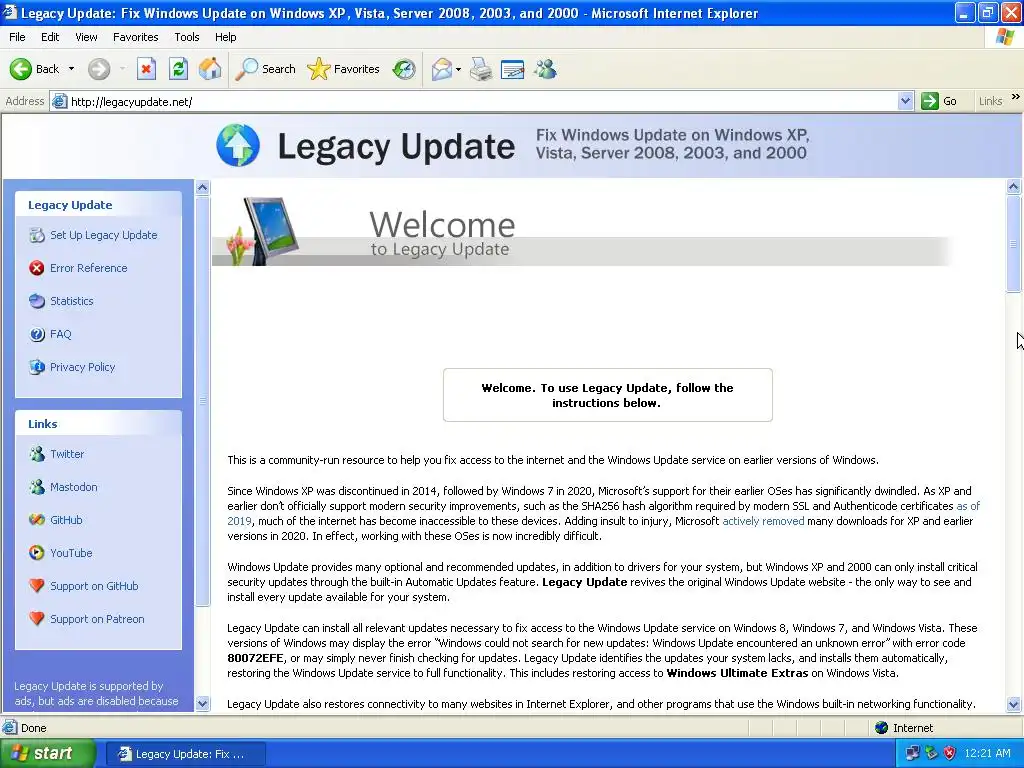Image resolution: width=1024 pixels, height=768 pixels.
Task: Click the YouTube media player icon
Action: [37, 553]
